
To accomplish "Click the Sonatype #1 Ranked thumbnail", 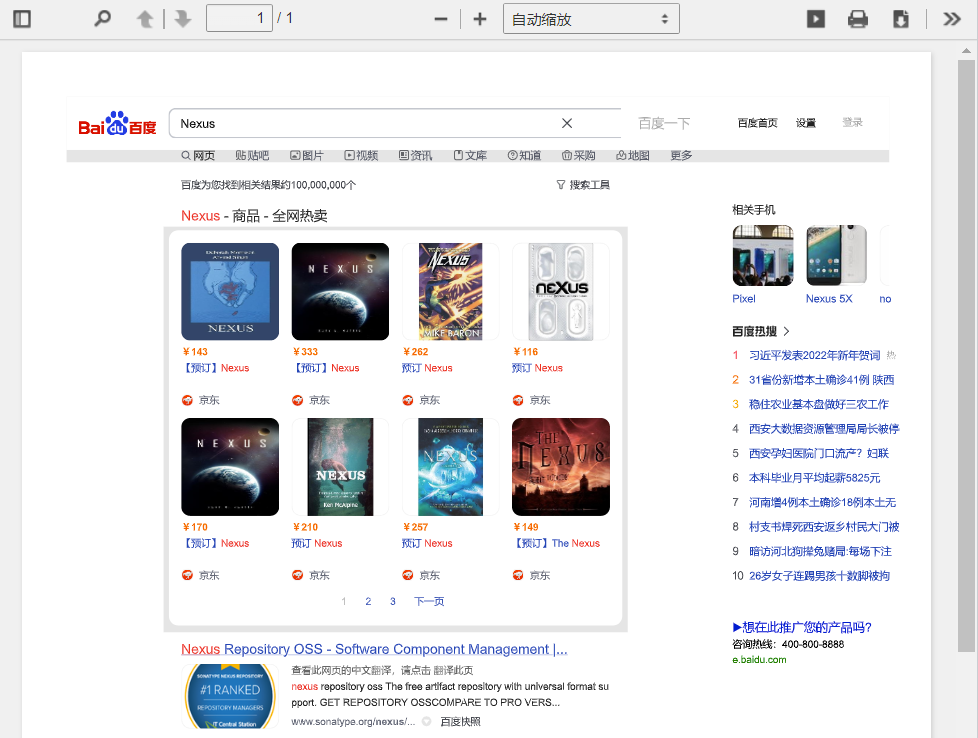I will (x=230, y=696).
